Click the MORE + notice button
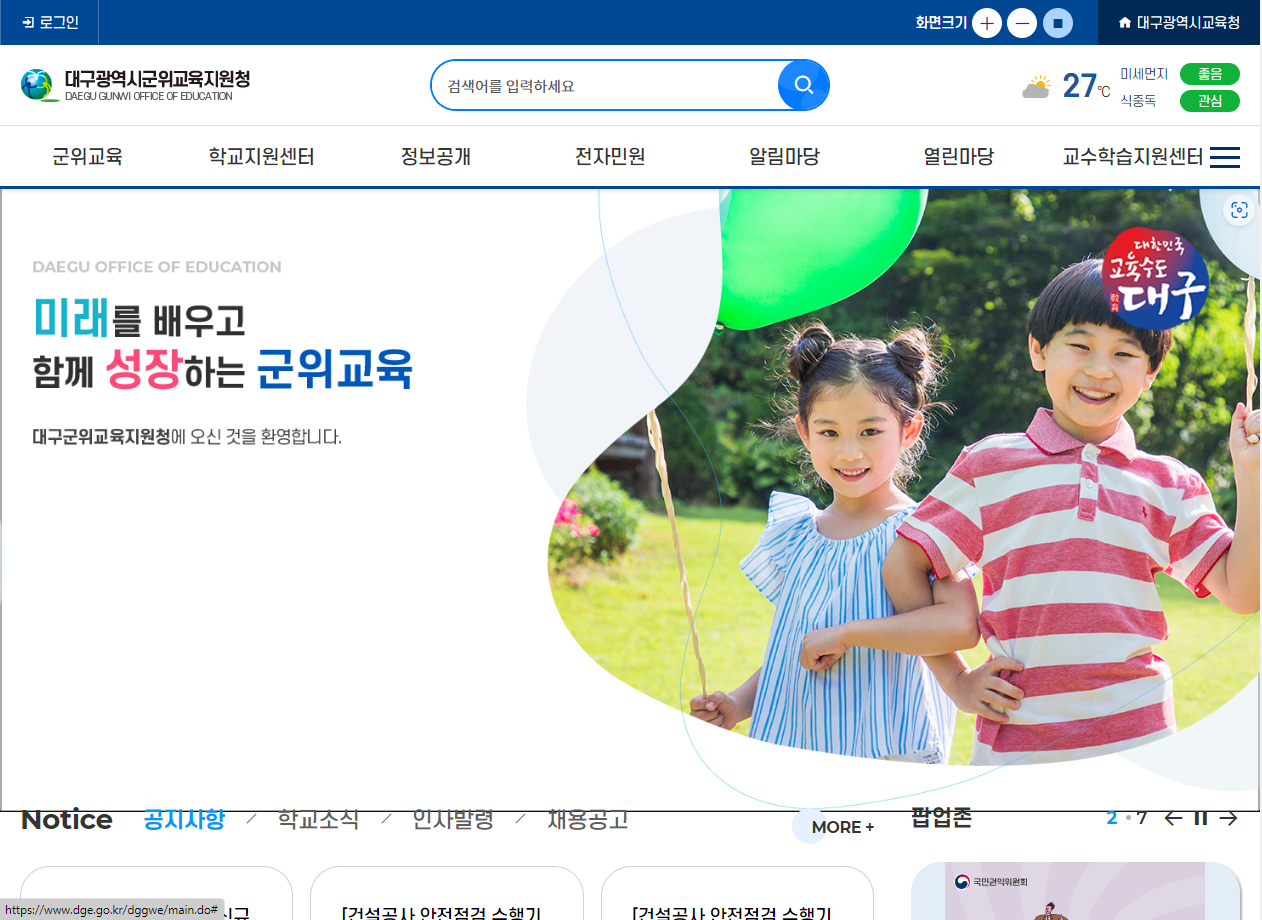The width and height of the screenshot is (1262, 920). [x=842, y=827]
